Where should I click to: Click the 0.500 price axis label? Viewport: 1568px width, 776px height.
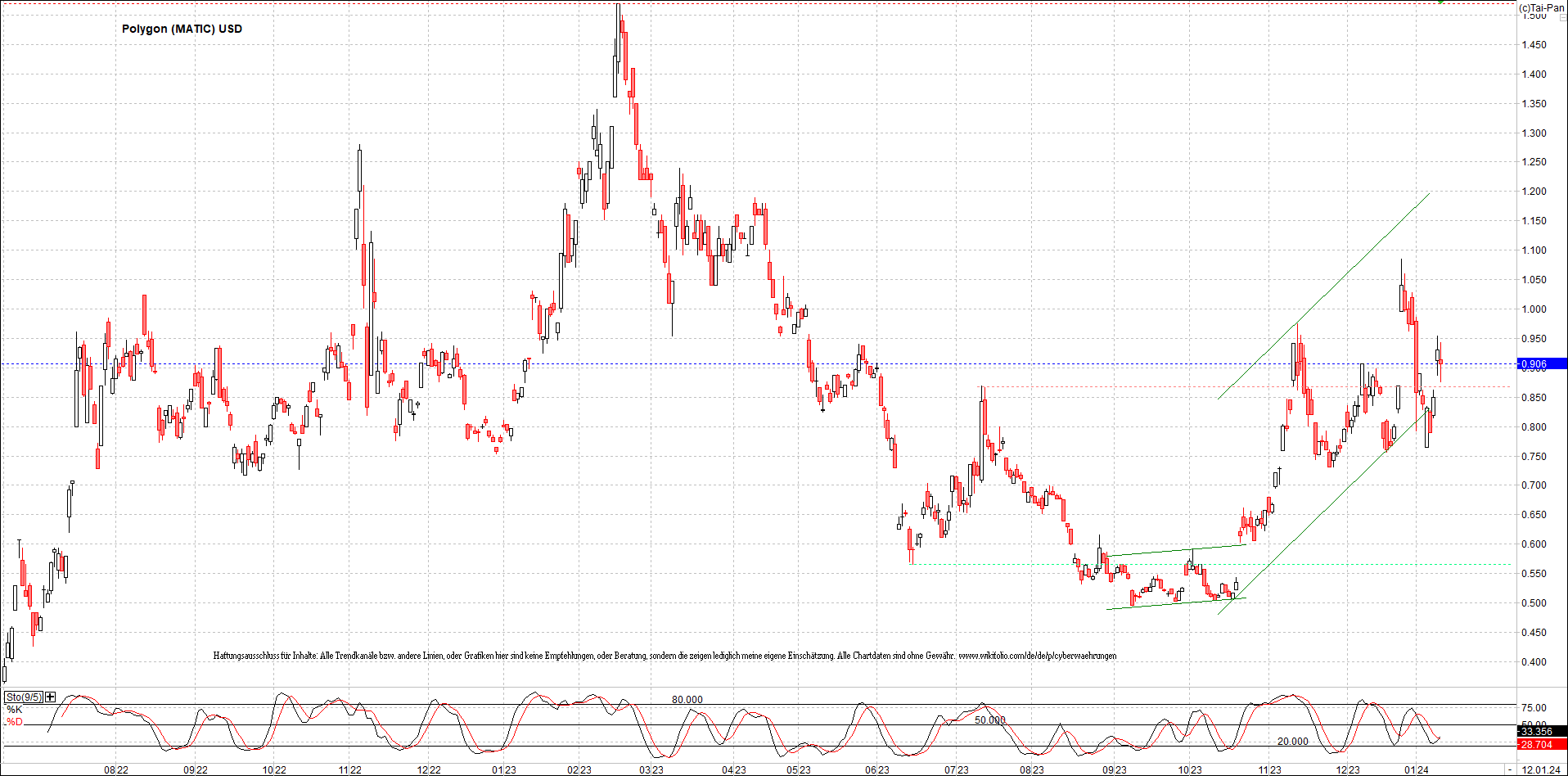tap(1534, 603)
